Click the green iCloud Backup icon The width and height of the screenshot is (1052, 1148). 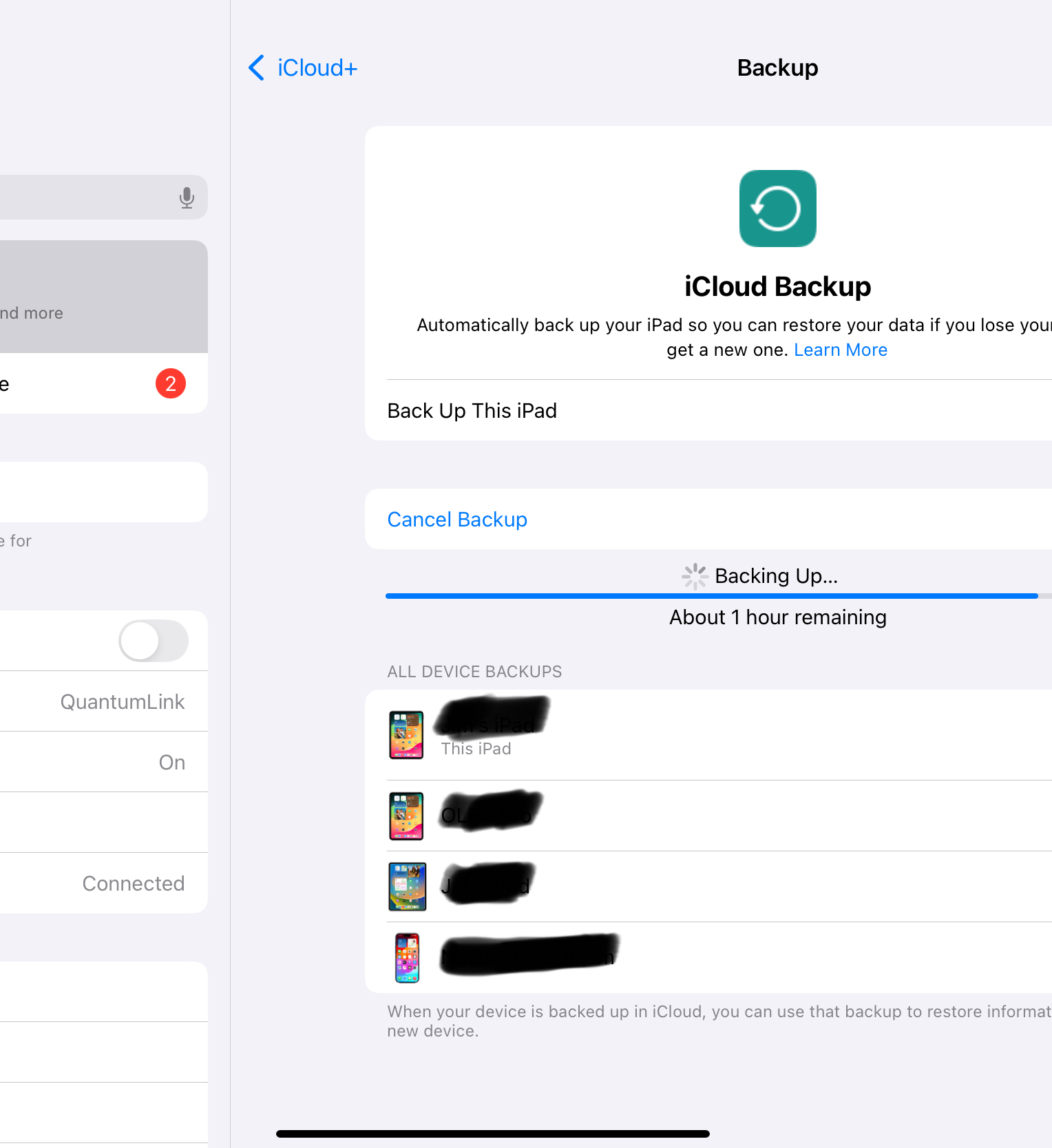(x=777, y=209)
